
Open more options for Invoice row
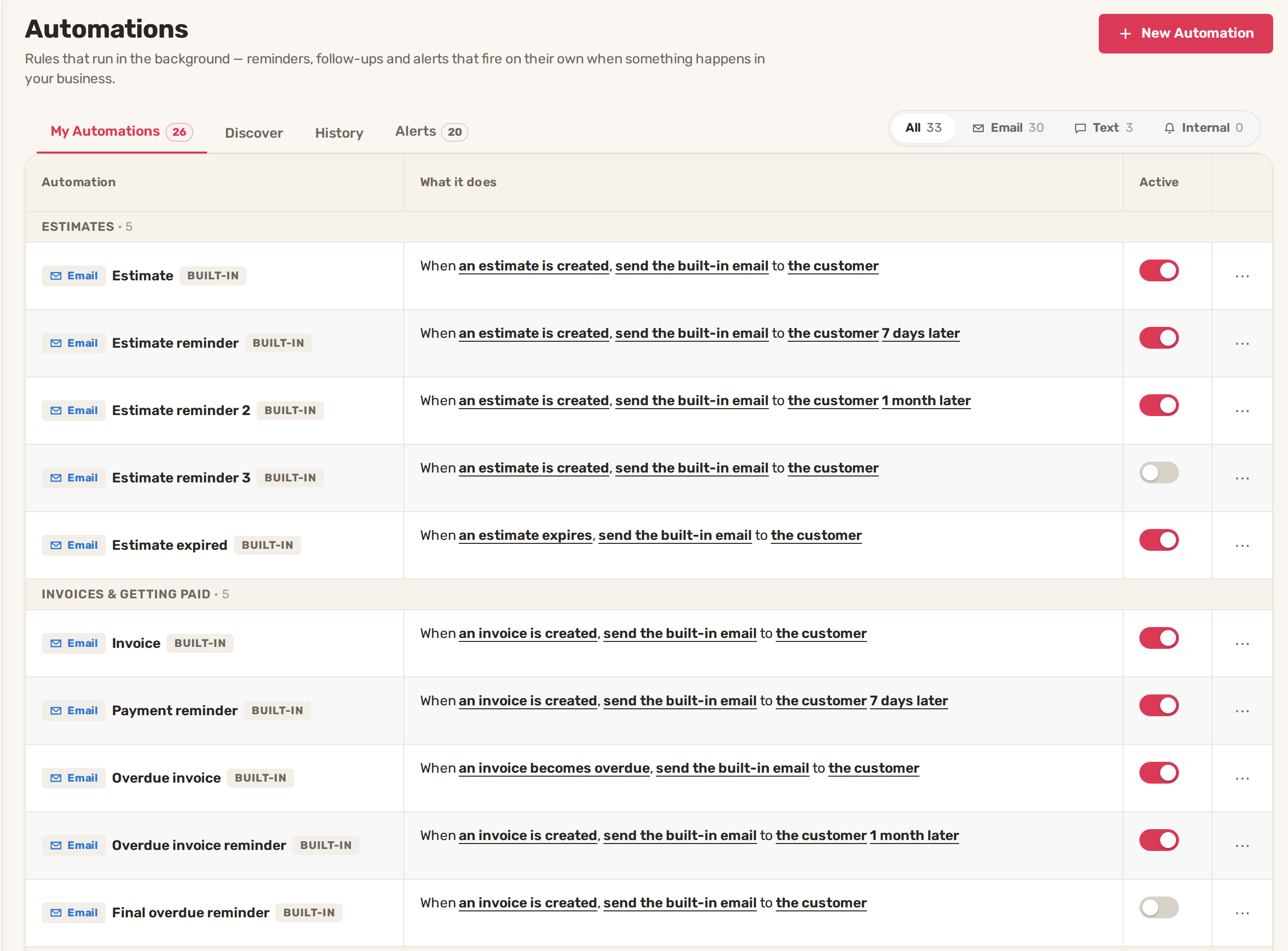(1242, 643)
